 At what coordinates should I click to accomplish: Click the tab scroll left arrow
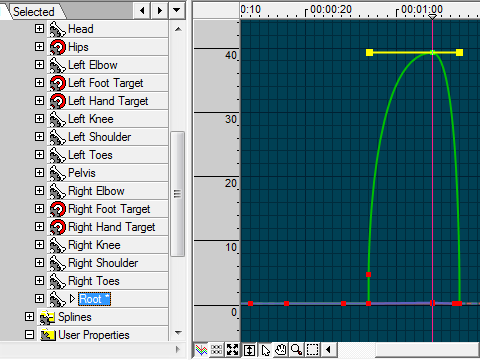pos(142,11)
